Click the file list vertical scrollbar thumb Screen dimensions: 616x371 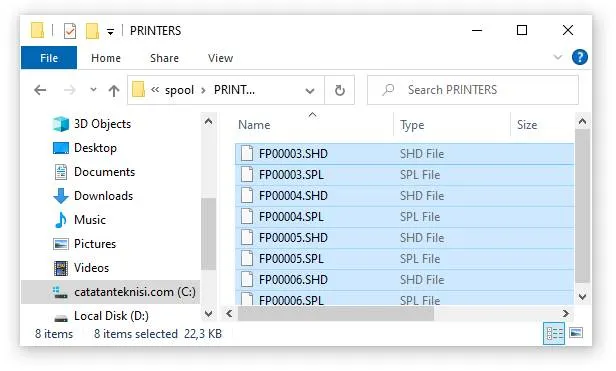pos(582,206)
